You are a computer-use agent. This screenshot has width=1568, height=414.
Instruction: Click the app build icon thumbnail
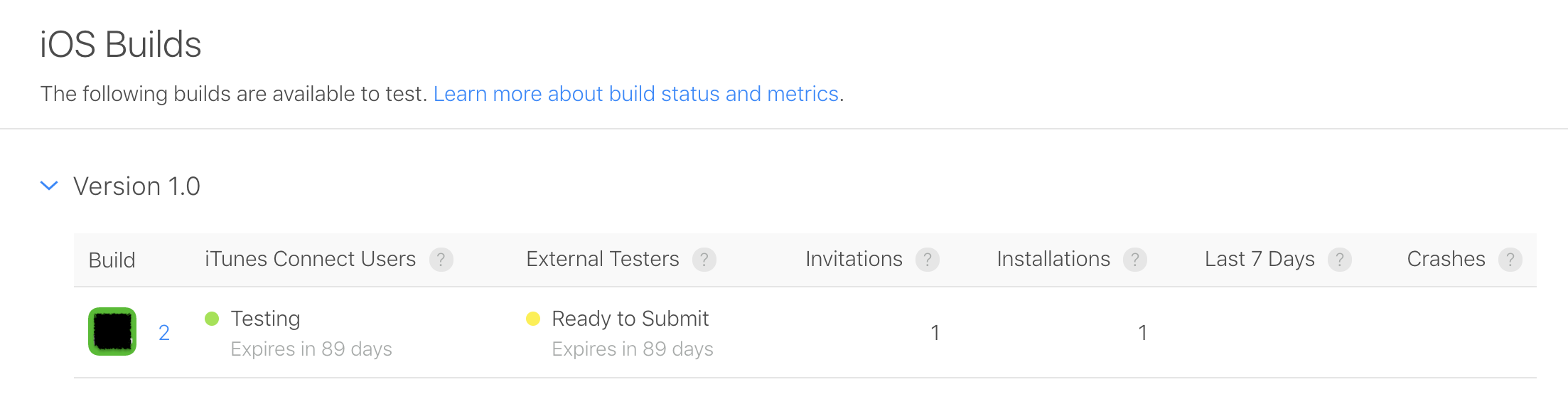pyautogui.click(x=112, y=331)
